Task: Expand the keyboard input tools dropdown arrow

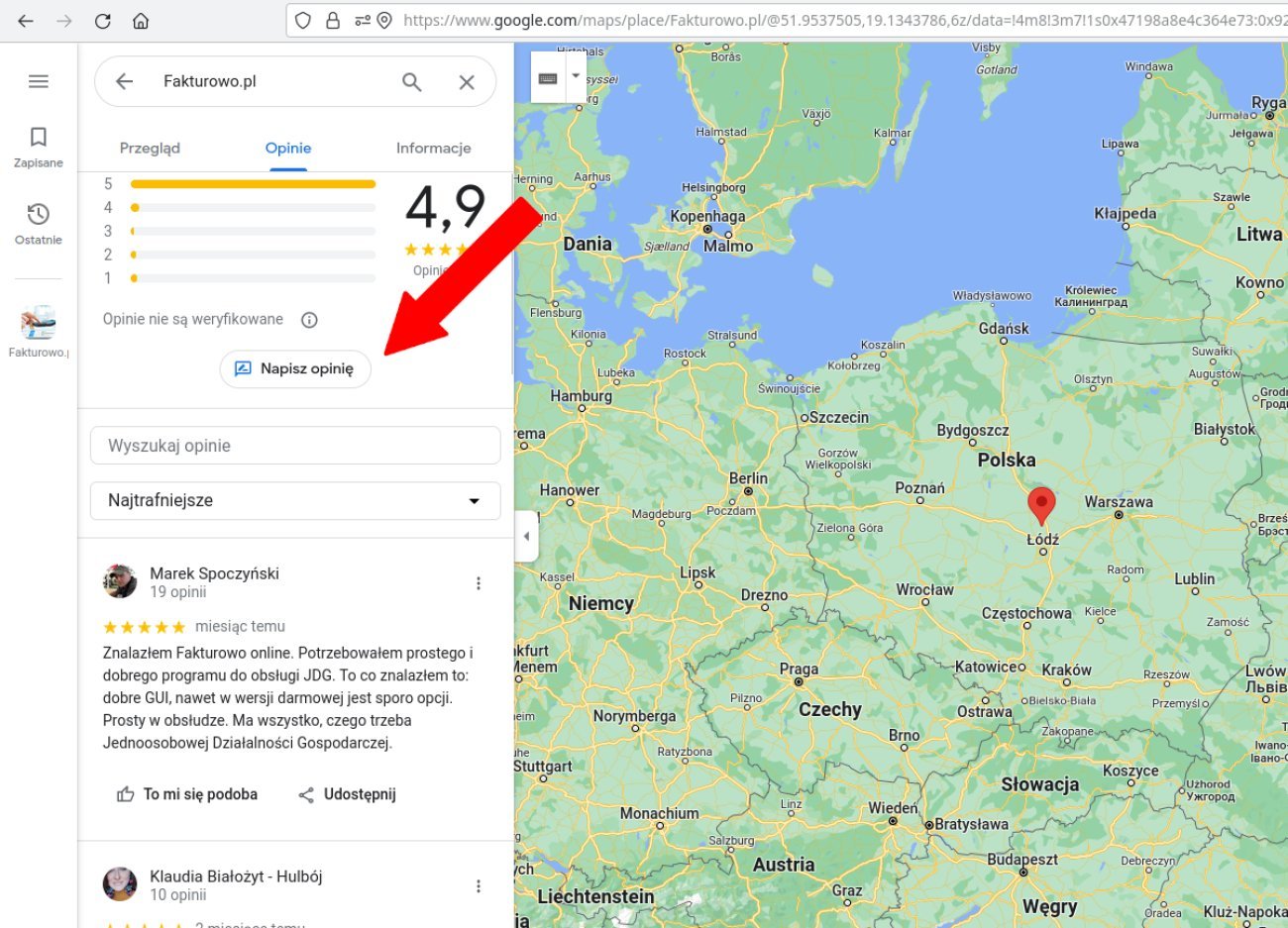Action: click(576, 77)
